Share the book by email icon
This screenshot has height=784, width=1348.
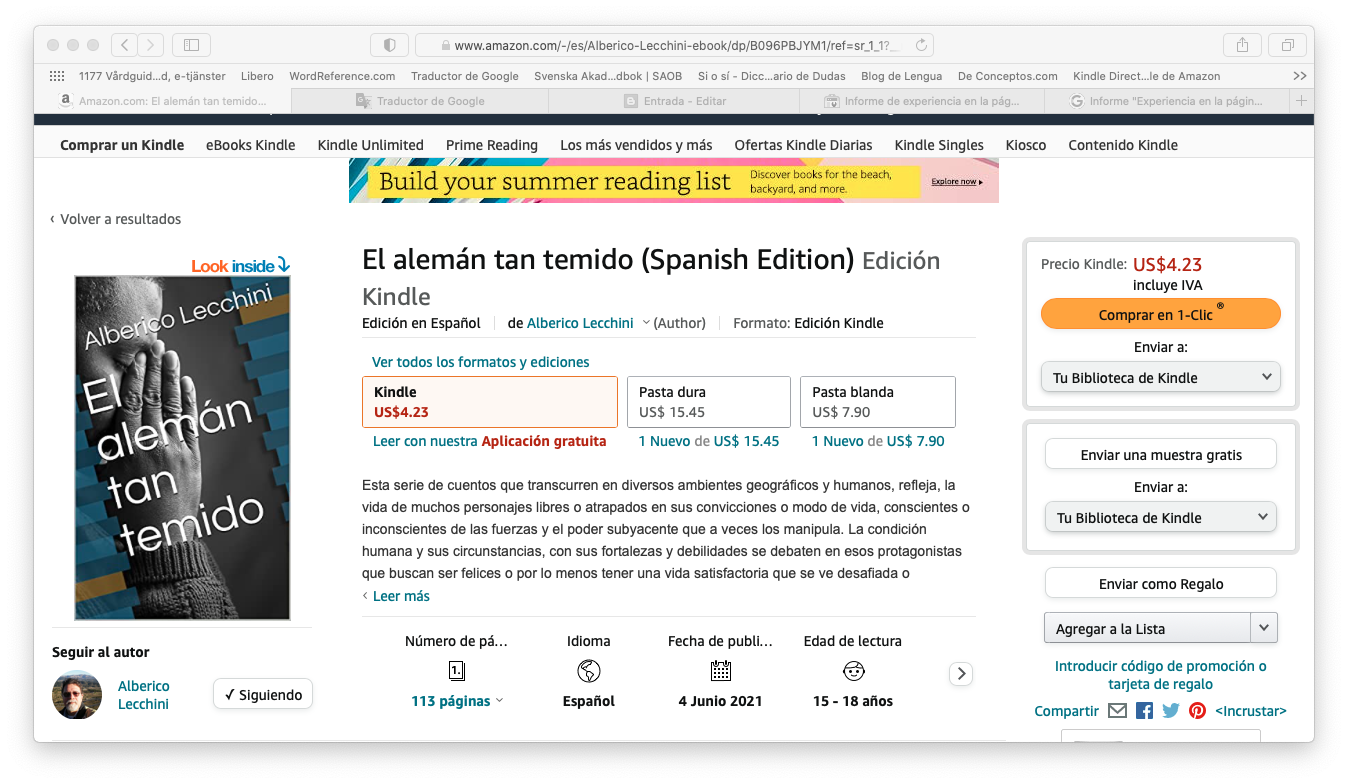click(1117, 711)
